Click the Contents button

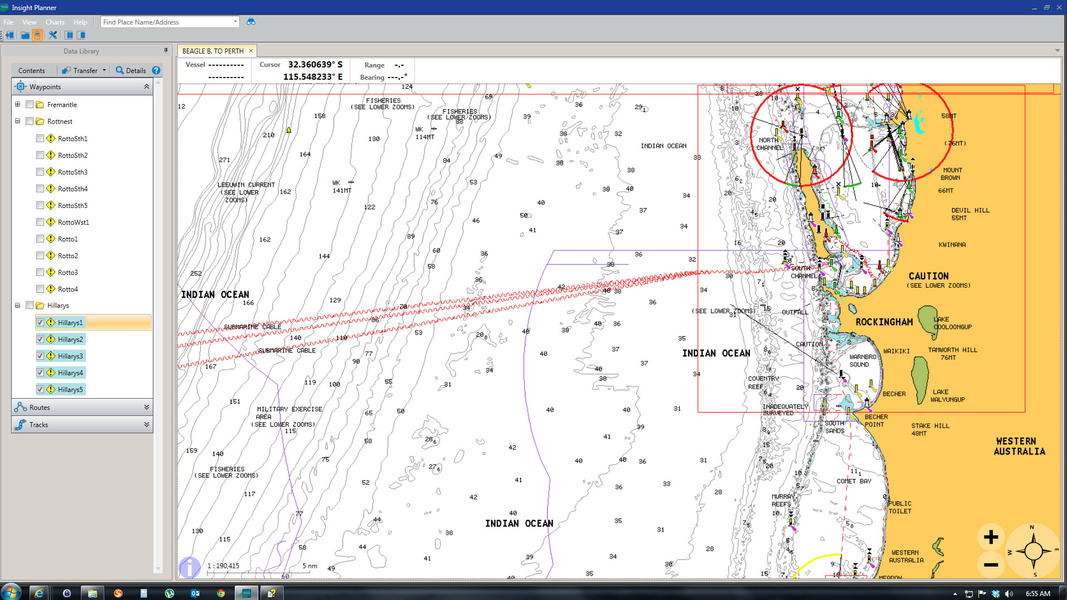[32, 71]
